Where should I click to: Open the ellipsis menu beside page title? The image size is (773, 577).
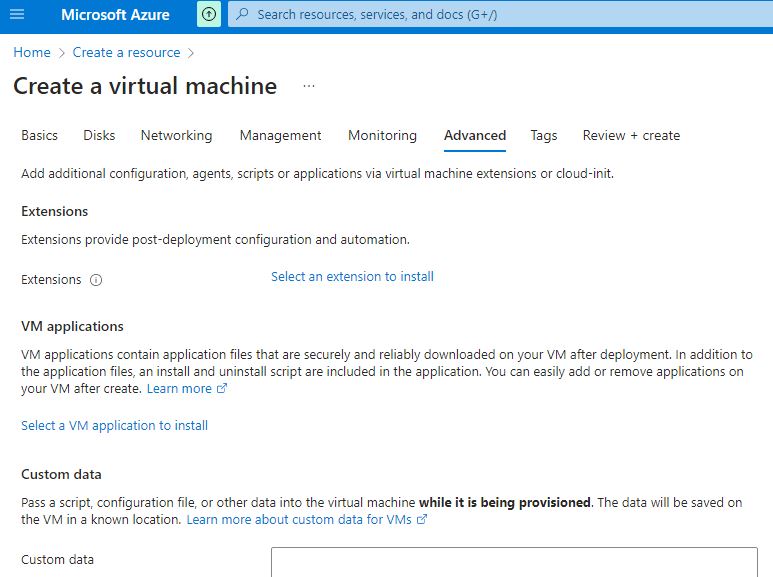tap(309, 86)
